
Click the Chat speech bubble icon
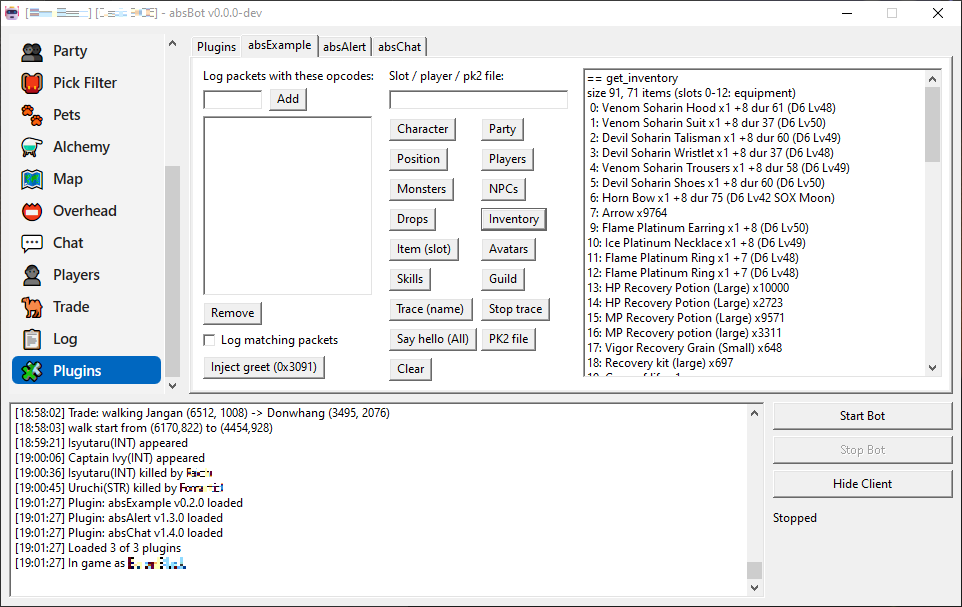point(32,243)
